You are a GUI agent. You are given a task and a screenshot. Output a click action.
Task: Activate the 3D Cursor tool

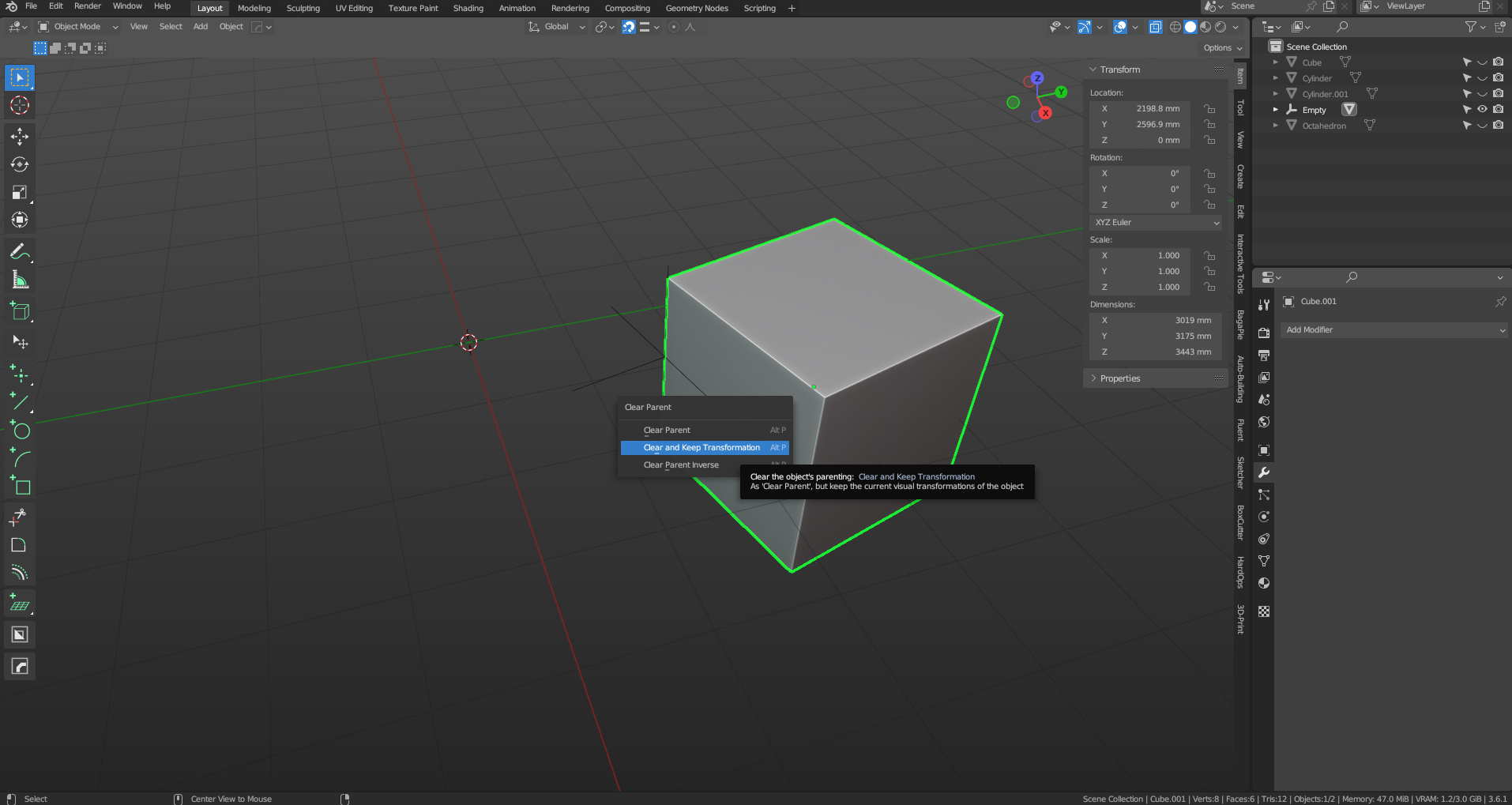pos(20,105)
